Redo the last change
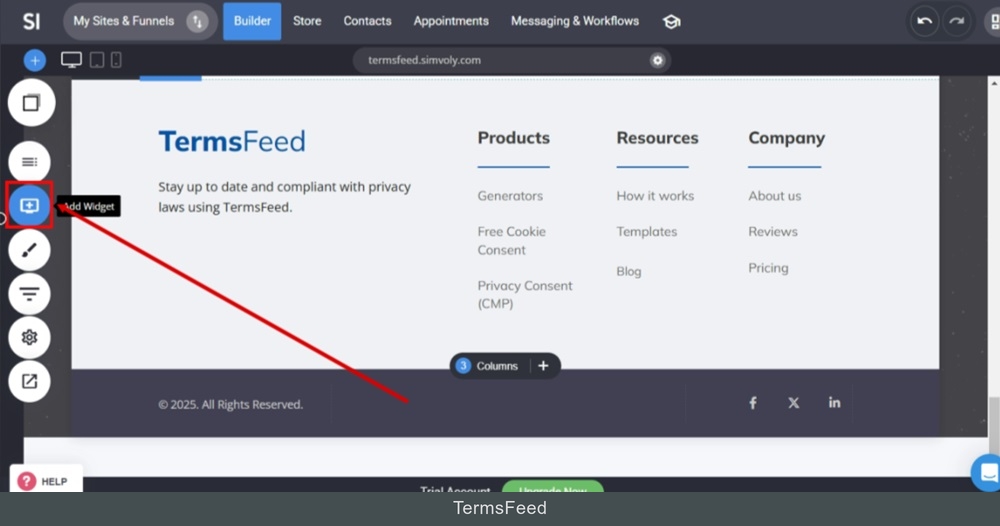 (x=956, y=21)
